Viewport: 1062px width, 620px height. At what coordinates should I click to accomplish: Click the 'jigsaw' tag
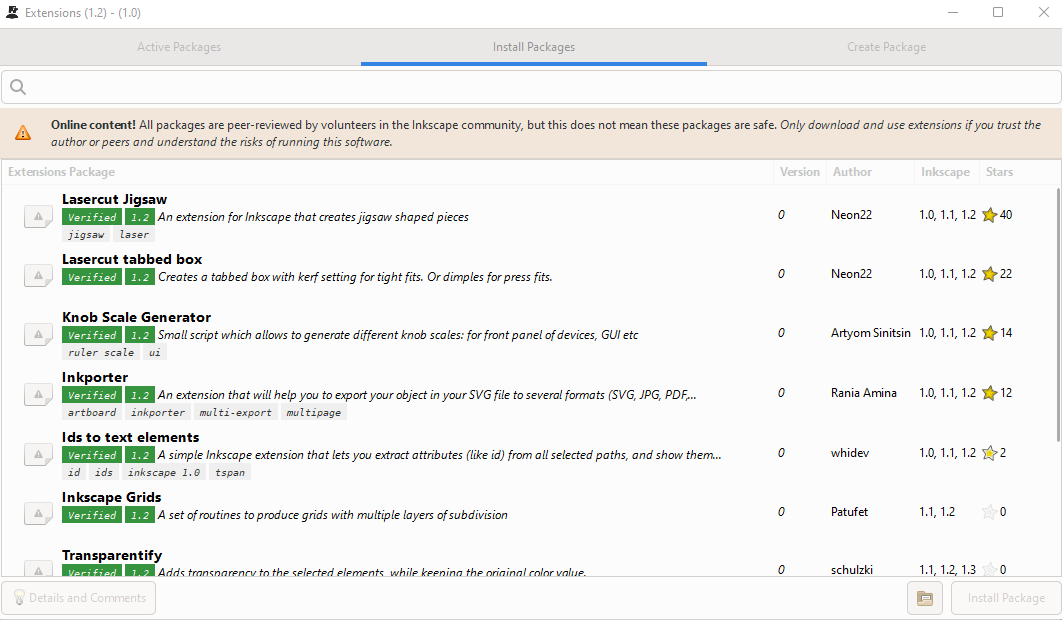point(85,234)
